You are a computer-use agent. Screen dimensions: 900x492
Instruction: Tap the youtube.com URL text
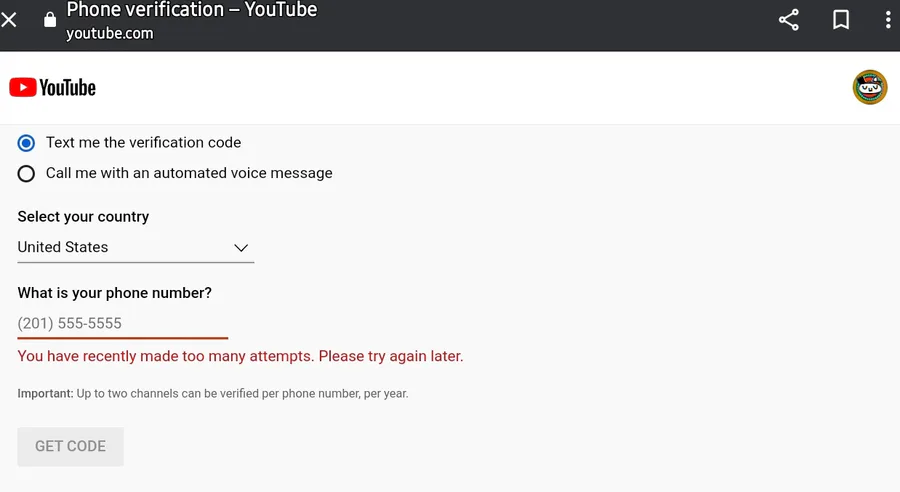pyautogui.click(x=110, y=33)
